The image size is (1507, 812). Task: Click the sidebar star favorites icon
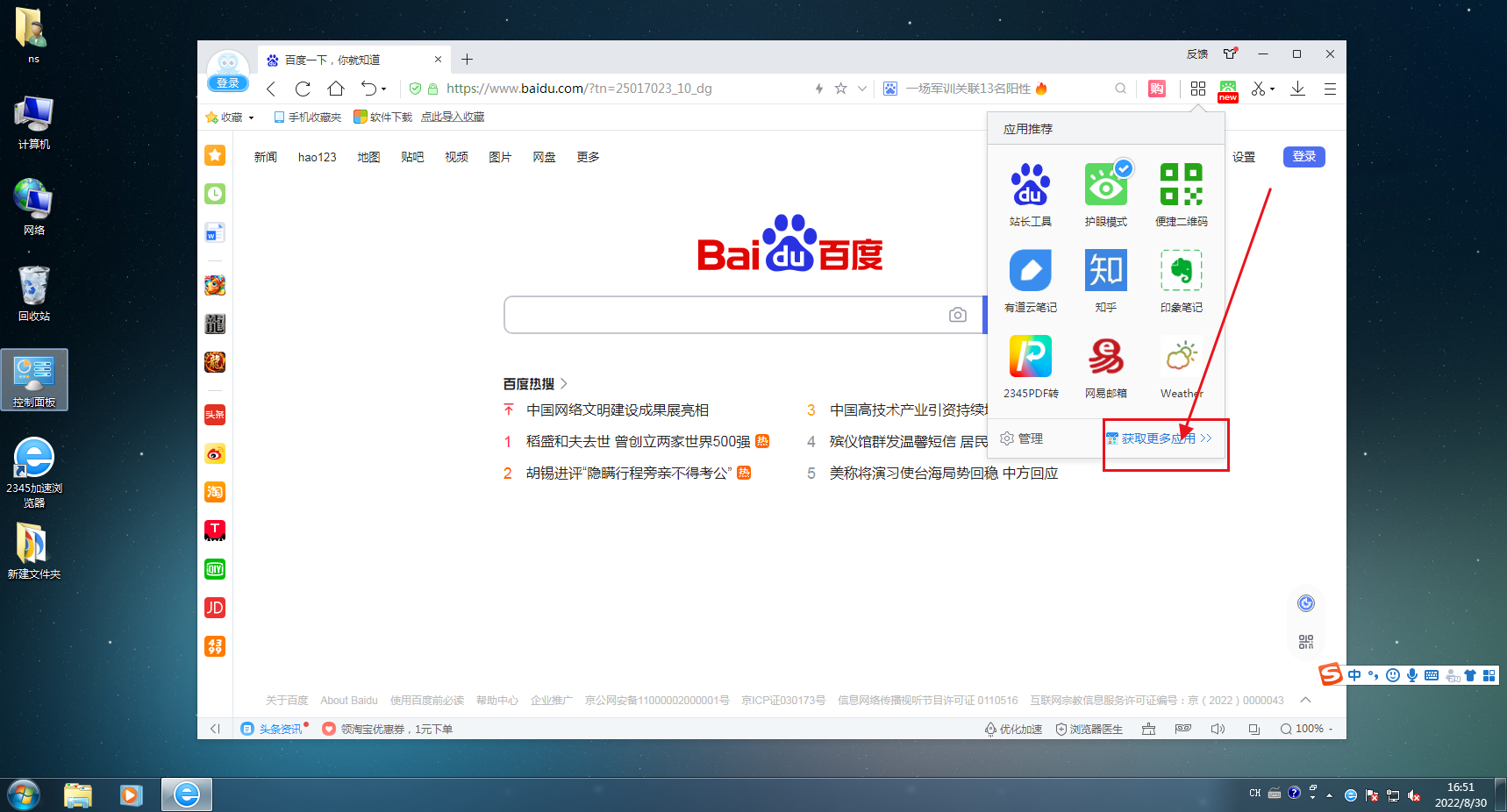[215, 155]
